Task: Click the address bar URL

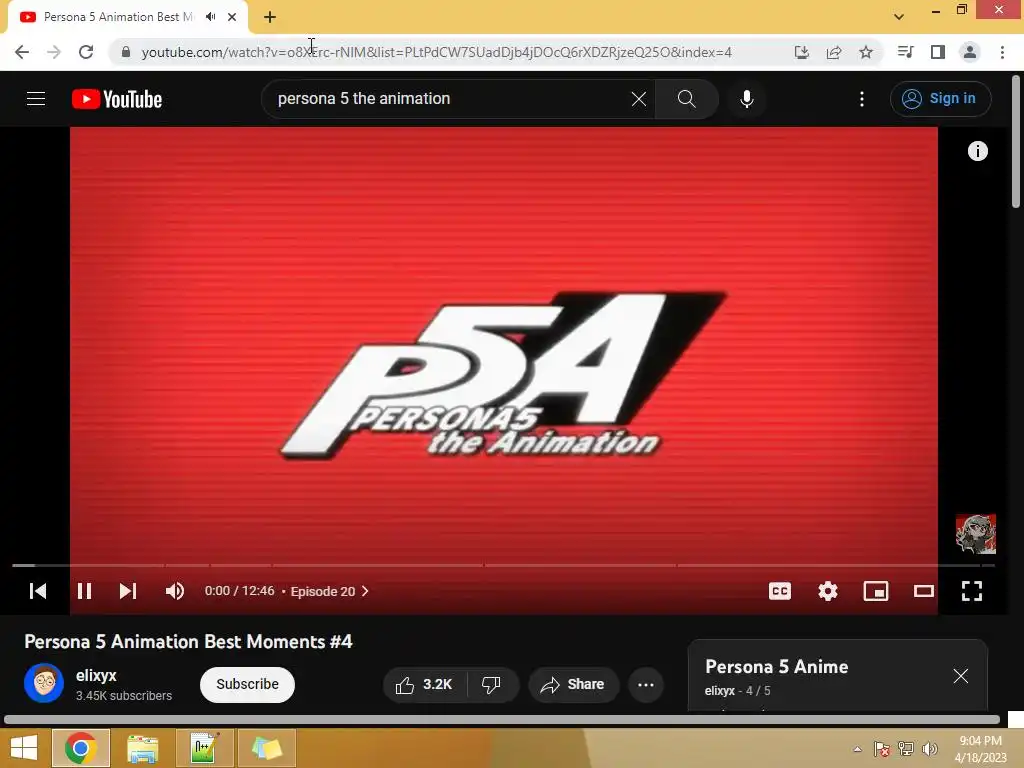Action: click(x=436, y=52)
